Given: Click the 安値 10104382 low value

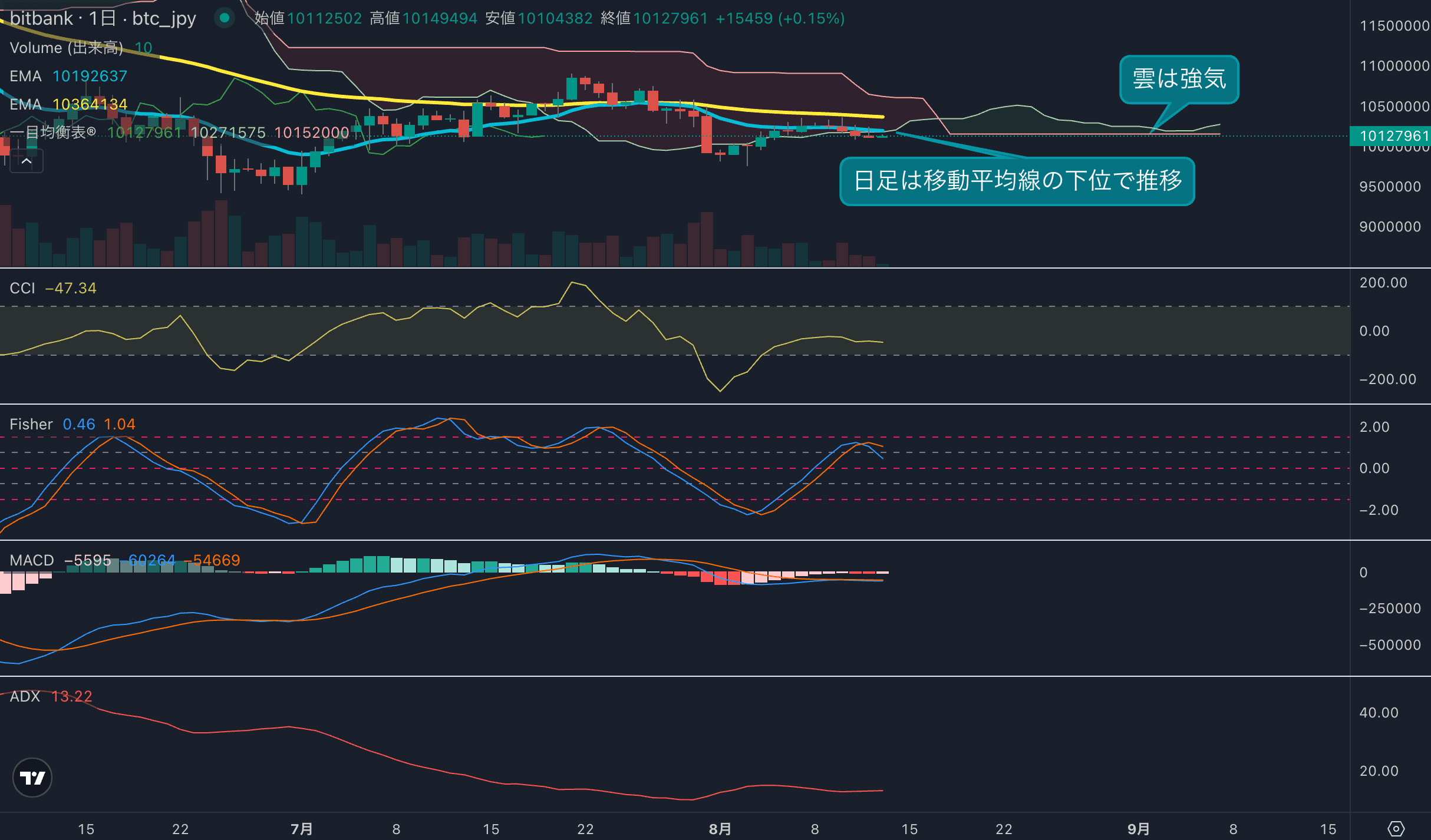Looking at the screenshot, I should [539, 18].
